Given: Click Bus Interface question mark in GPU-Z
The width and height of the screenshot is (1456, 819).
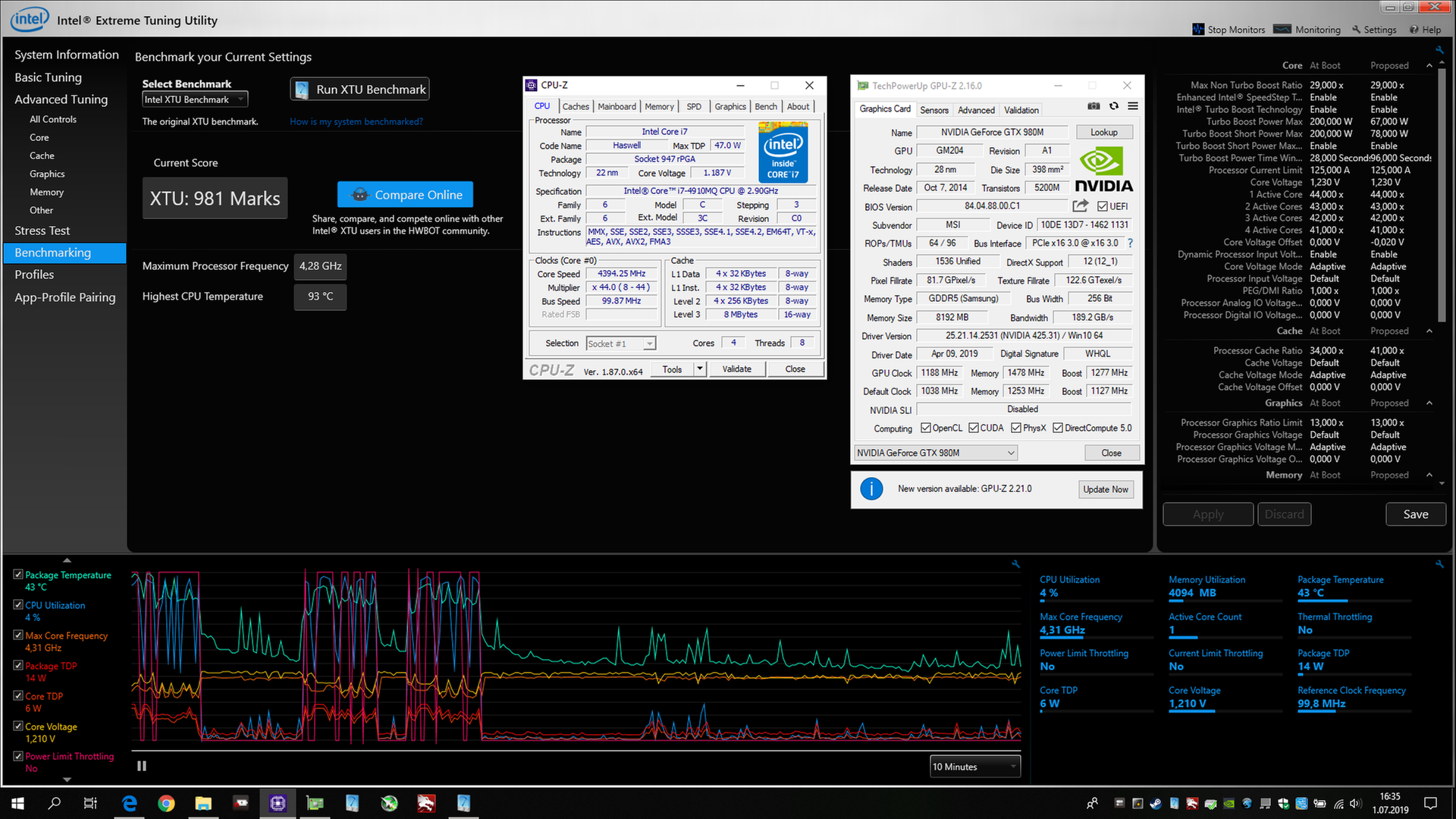Looking at the screenshot, I should pyautogui.click(x=1131, y=243).
